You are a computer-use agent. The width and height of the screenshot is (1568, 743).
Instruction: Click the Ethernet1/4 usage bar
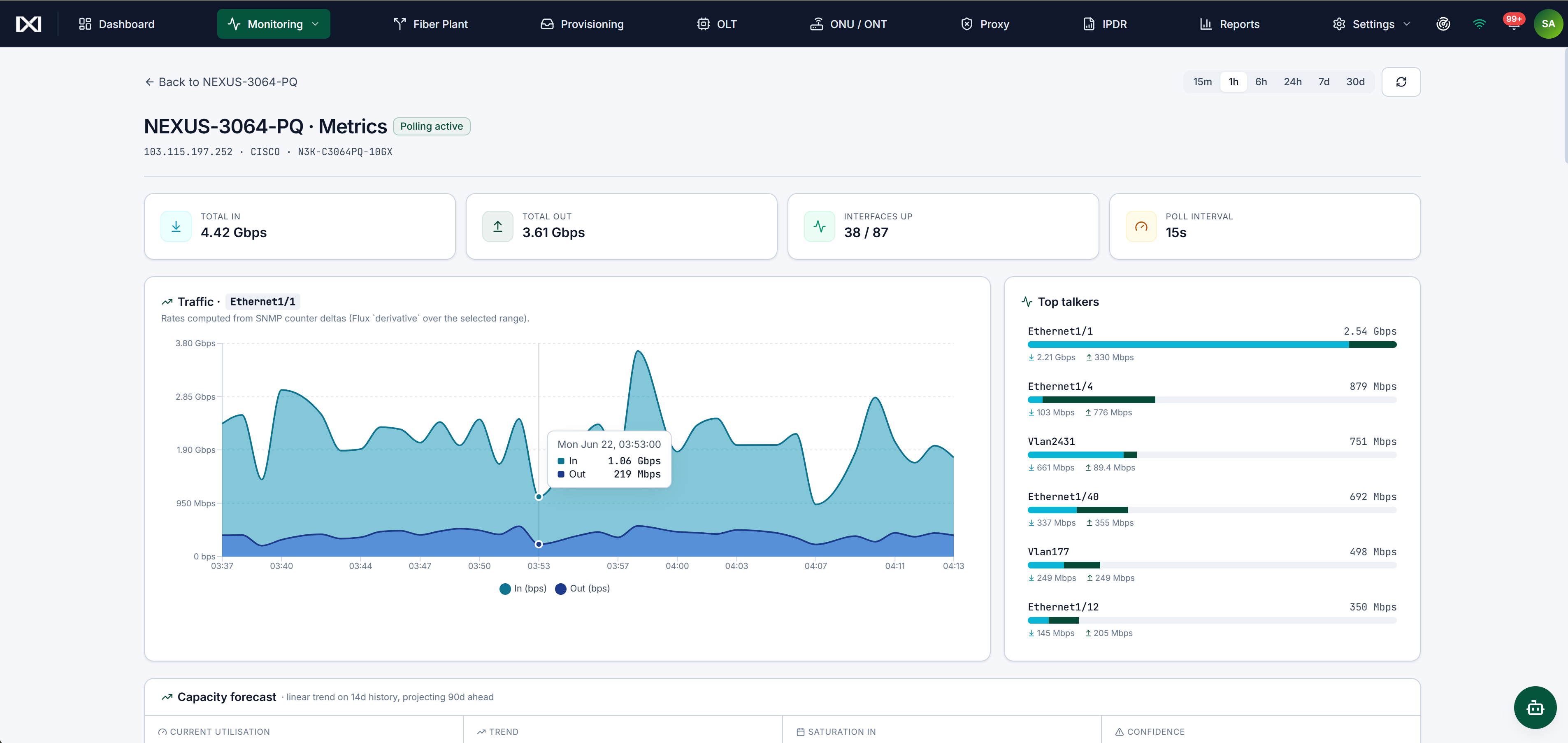(x=1212, y=400)
